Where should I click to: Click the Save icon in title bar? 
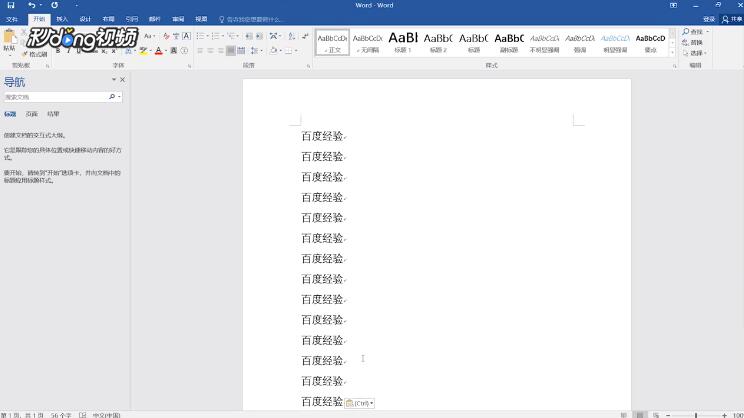[x=10, y=5]
